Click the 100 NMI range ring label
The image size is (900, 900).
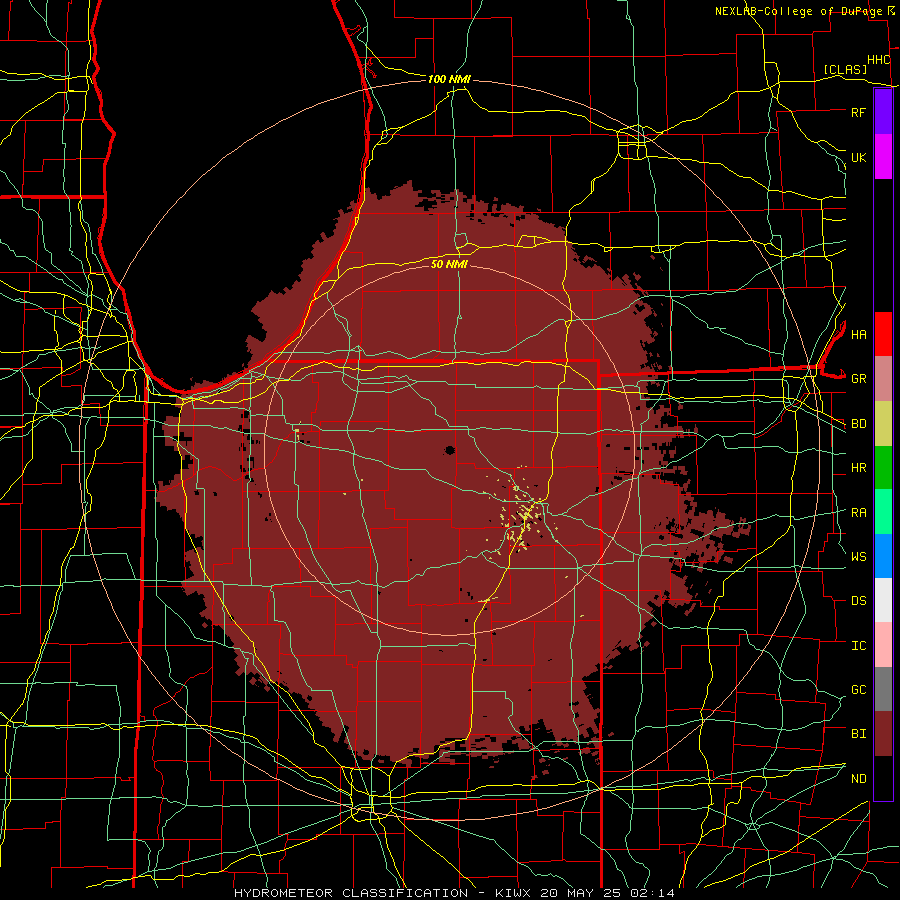click(449, 79)
